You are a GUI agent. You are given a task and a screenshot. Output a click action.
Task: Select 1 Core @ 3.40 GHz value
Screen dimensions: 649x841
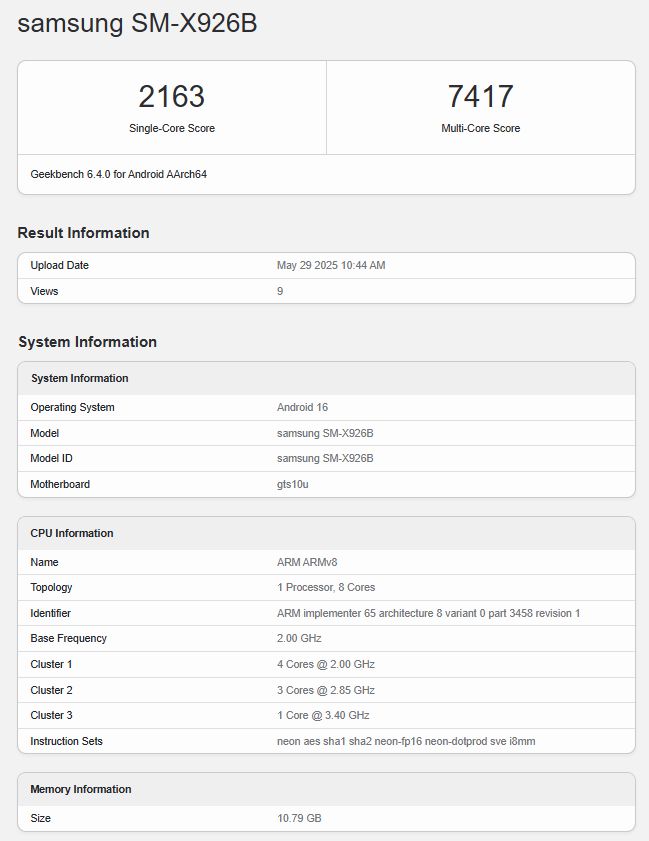[x=323, y=715]
